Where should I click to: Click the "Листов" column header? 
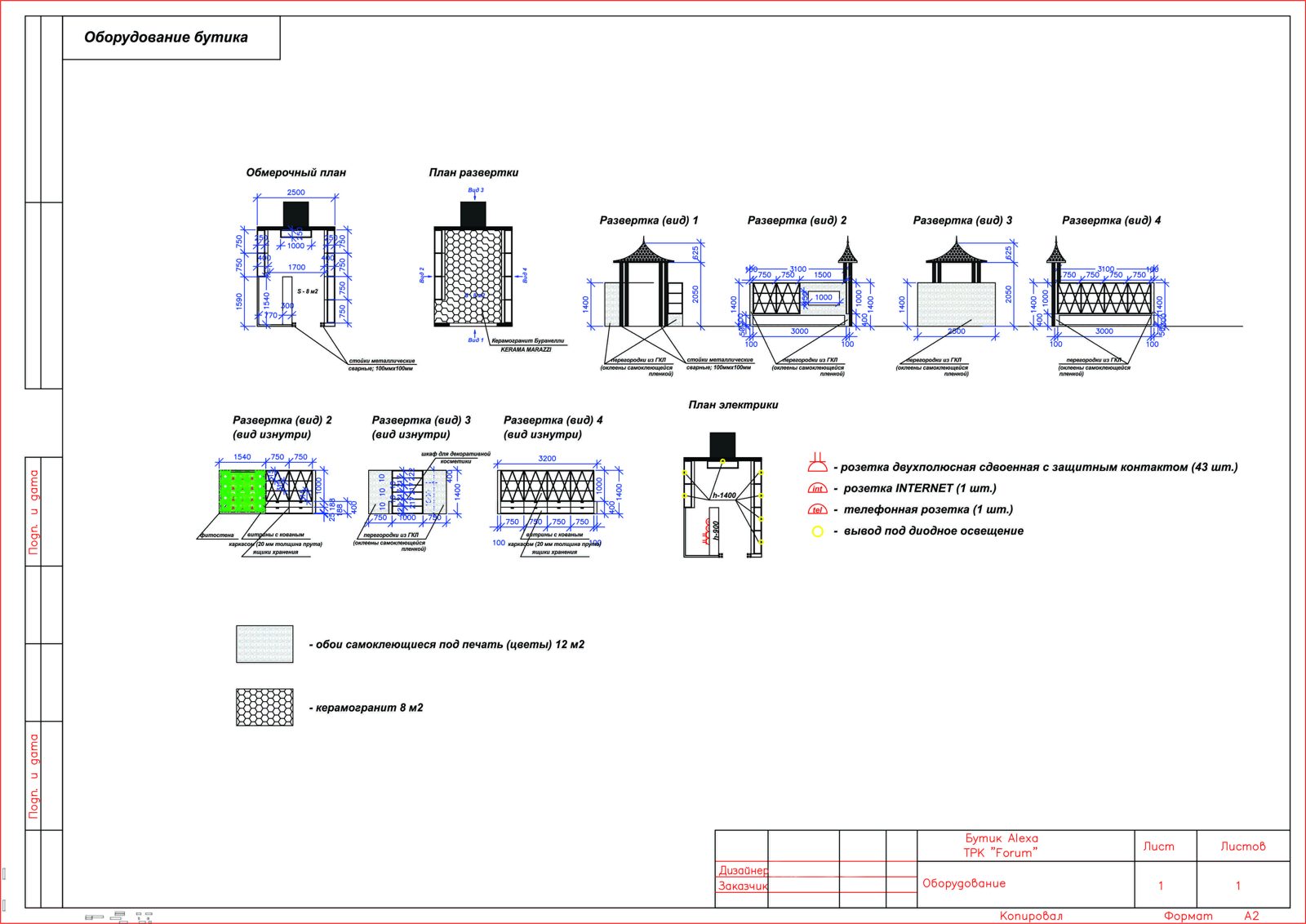click(1243, 846)
